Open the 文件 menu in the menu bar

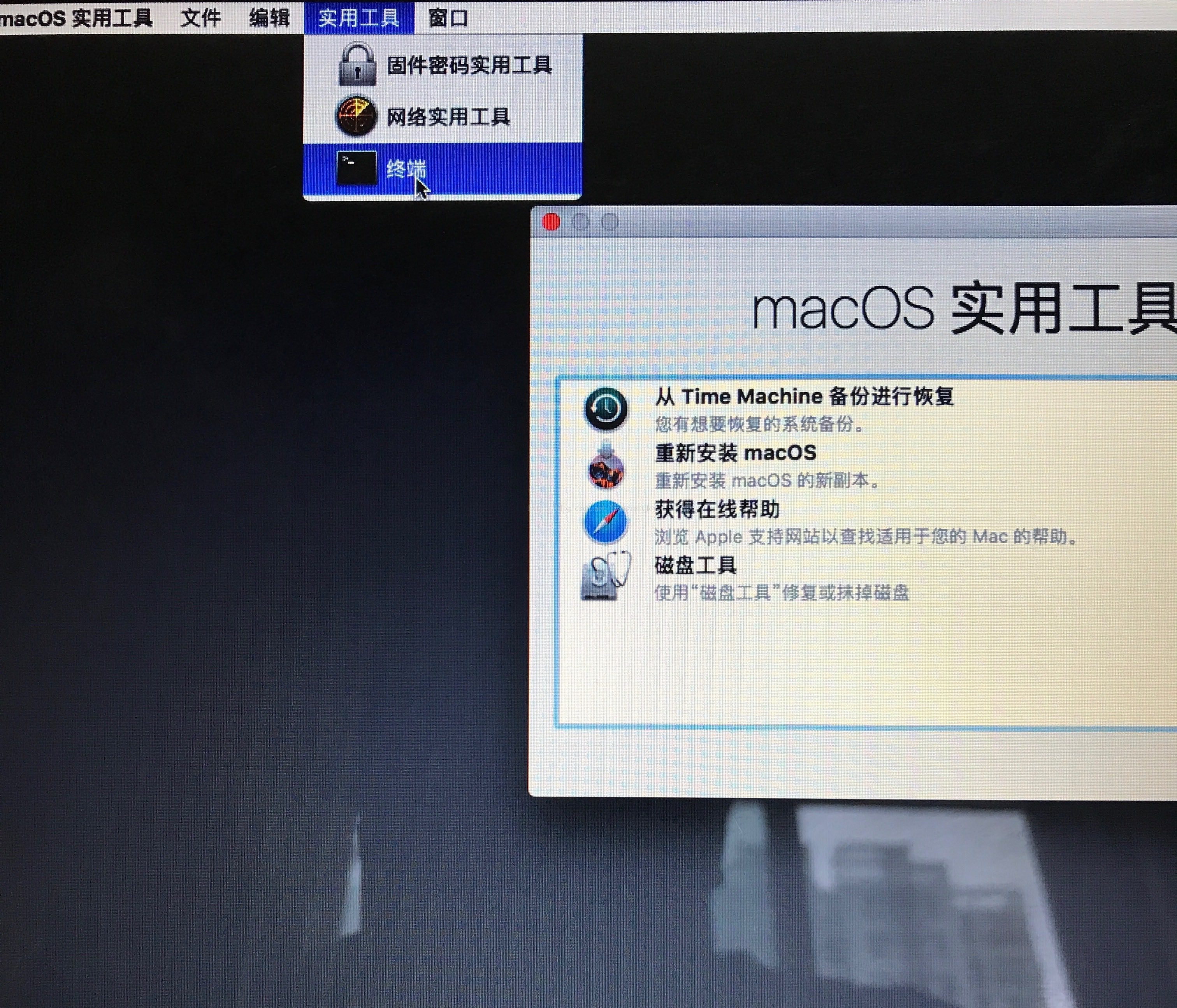[200, 18]
